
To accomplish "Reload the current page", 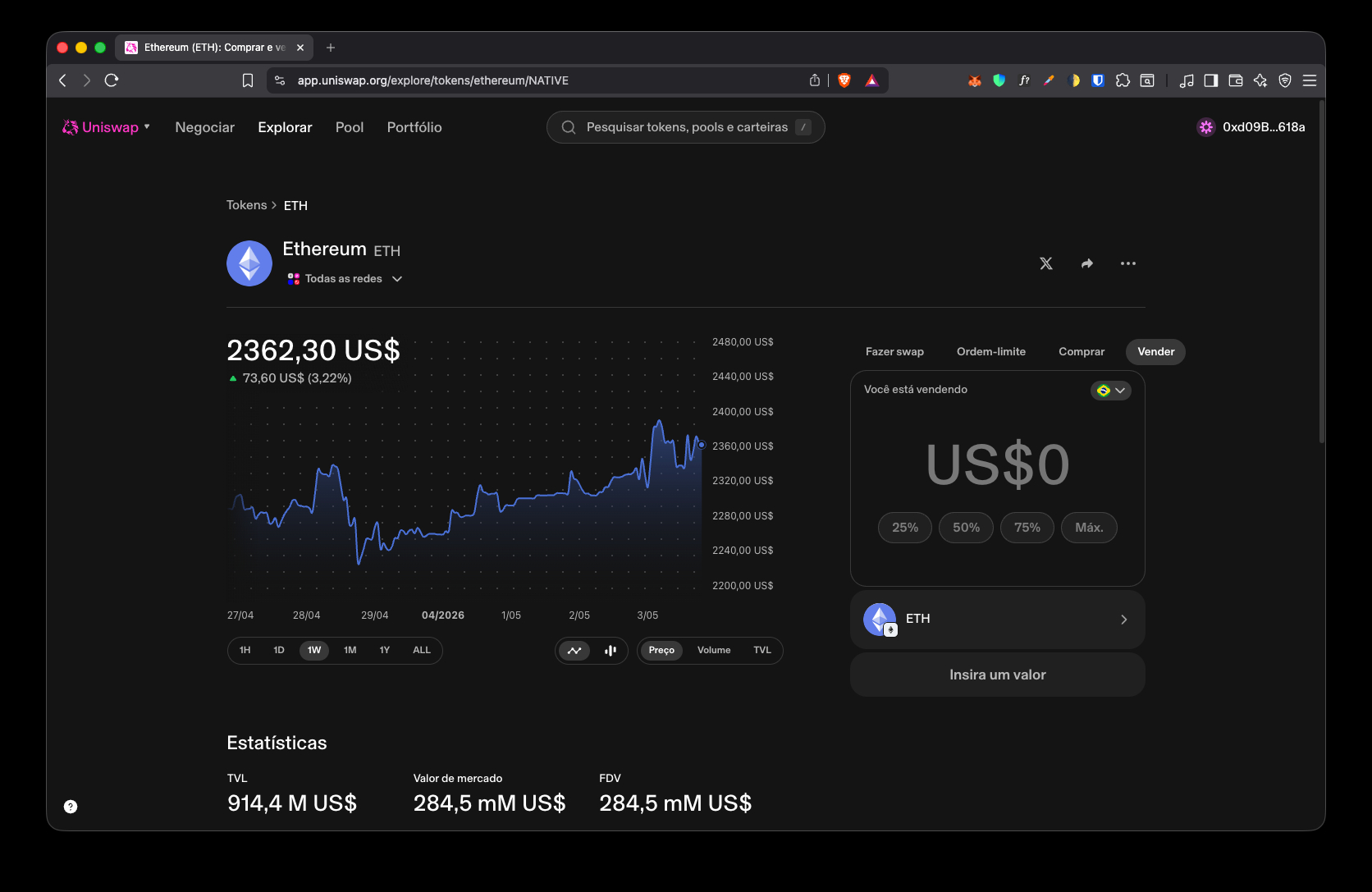I will 112,80.
